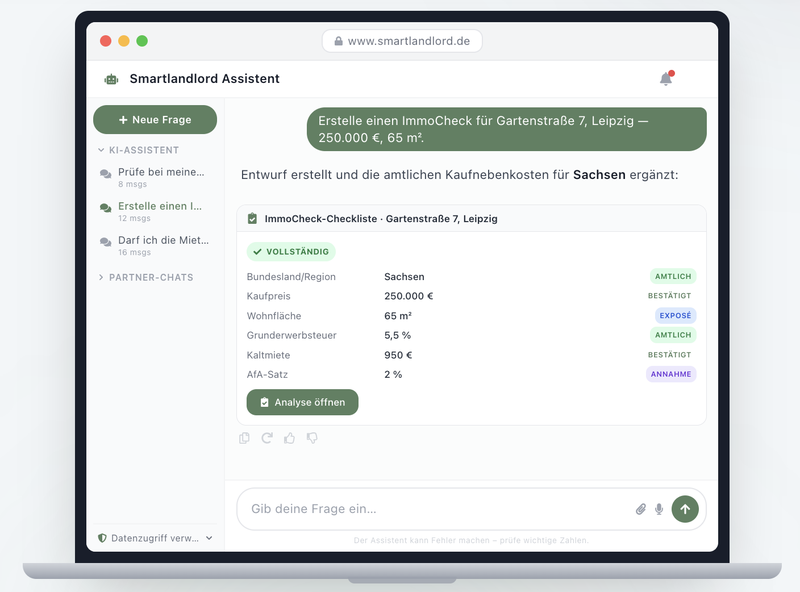
Task: Click the BESTÄTIGT label for Kaltmiete
Action: coord(669,355)
